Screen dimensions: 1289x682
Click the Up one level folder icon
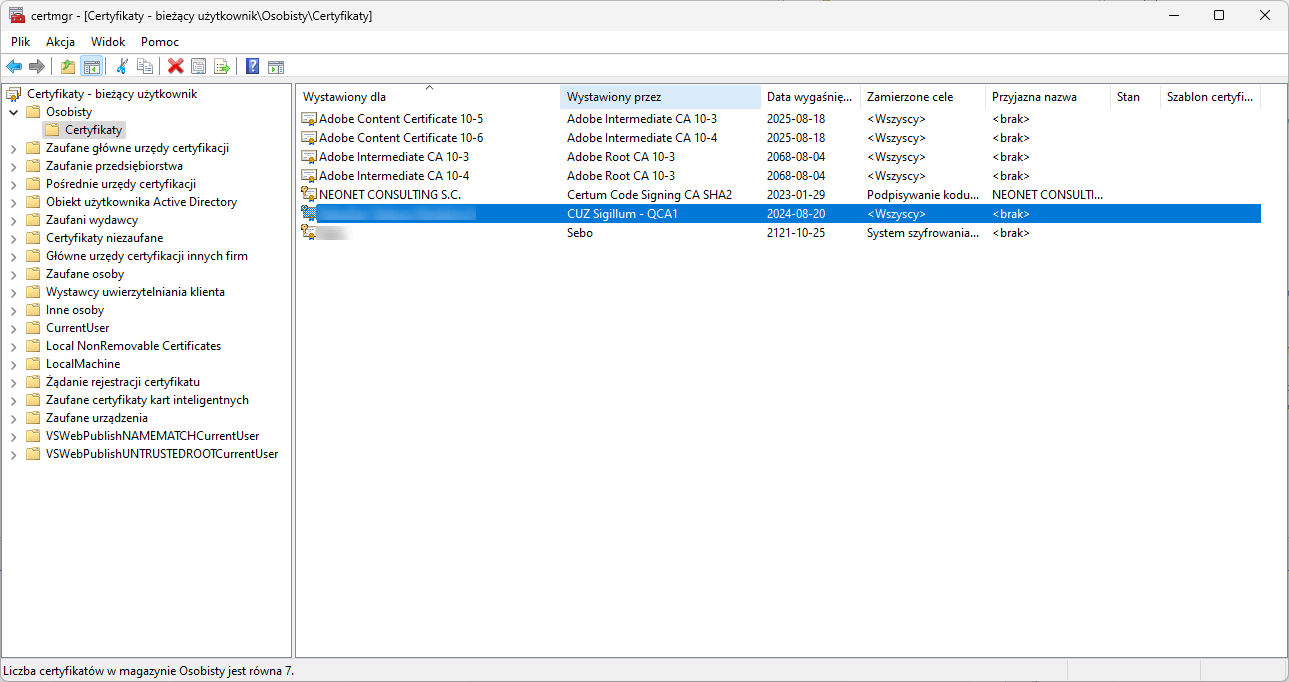68,66
